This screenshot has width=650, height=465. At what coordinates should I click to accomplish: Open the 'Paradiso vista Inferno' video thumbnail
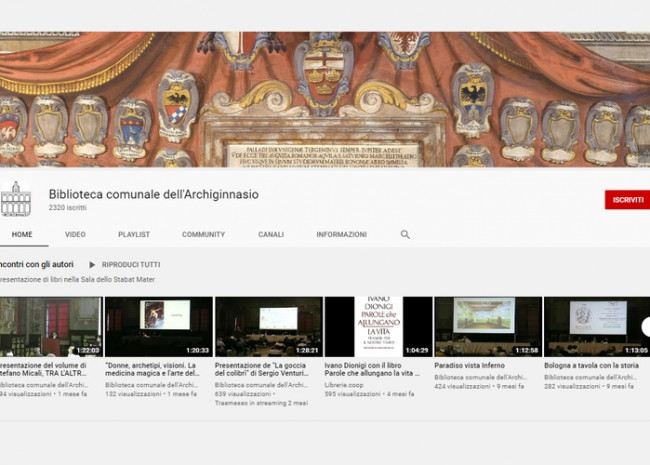488,326
